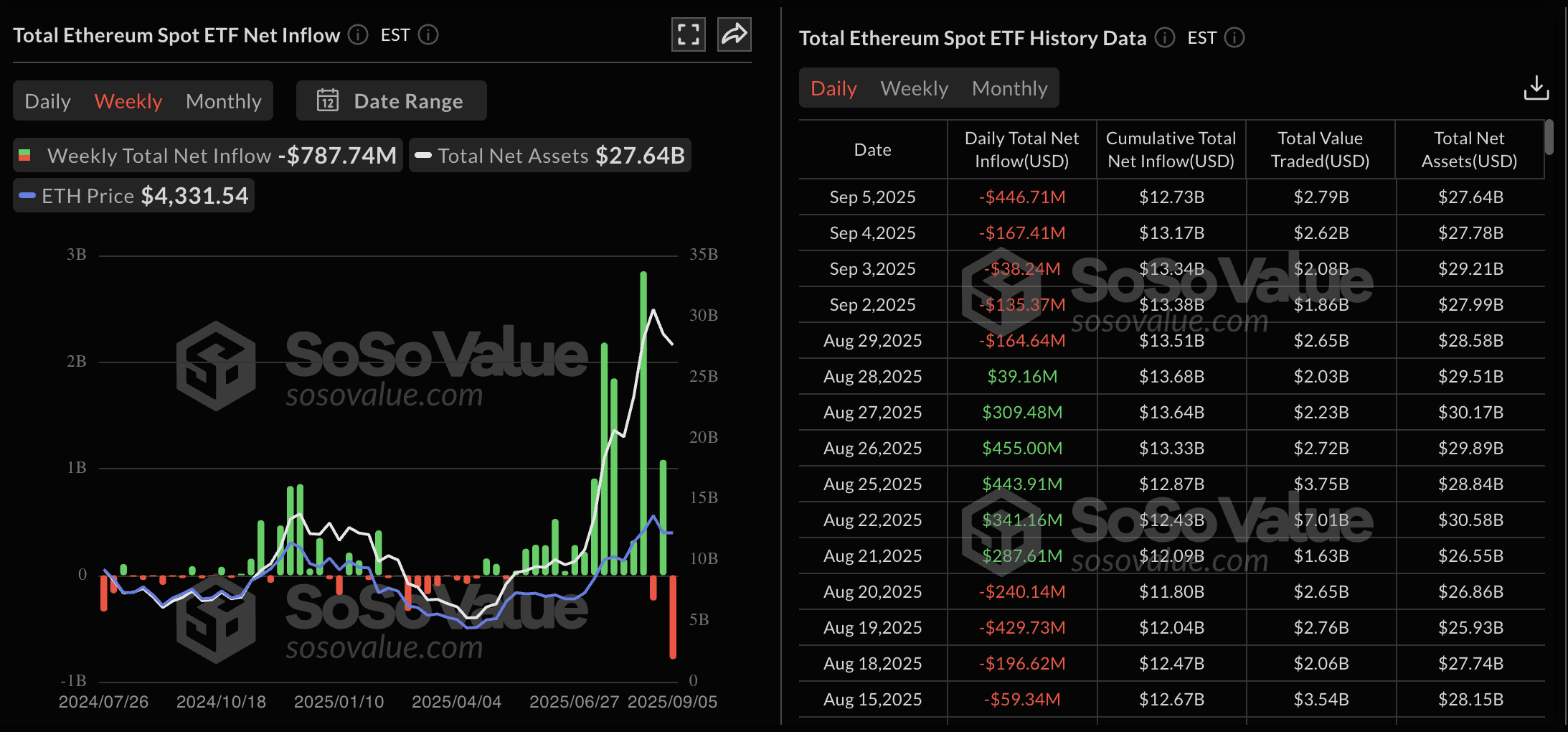Click info icon after EST in chart panel

(428, 34)
